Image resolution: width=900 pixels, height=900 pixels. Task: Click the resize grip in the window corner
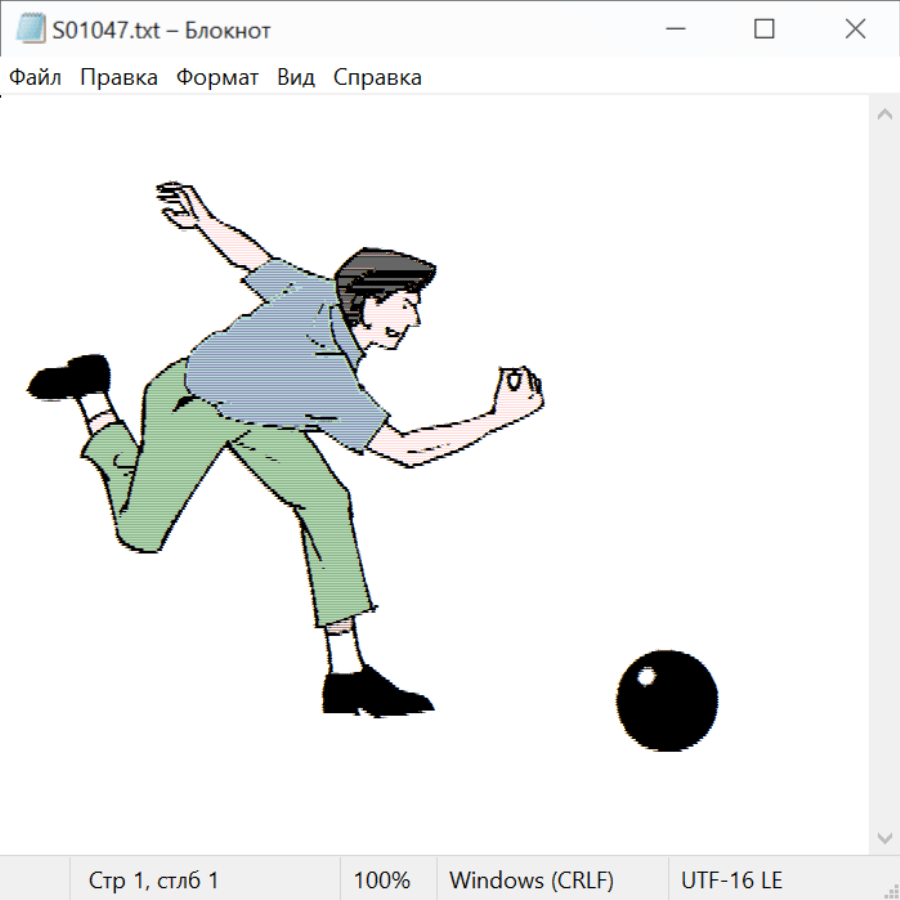[891, 891]
